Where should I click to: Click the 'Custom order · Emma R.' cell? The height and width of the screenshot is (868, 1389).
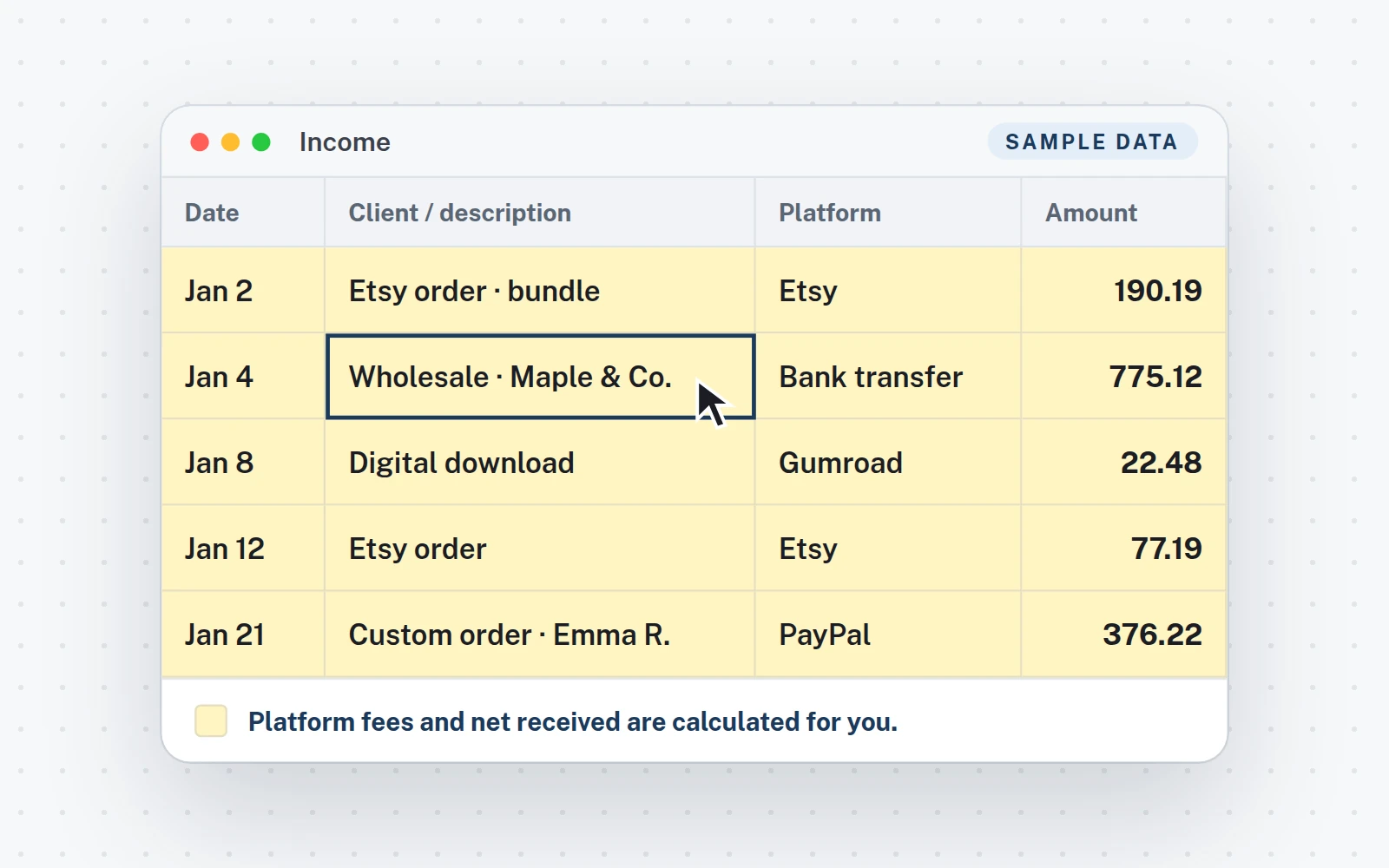pos(540,635)
